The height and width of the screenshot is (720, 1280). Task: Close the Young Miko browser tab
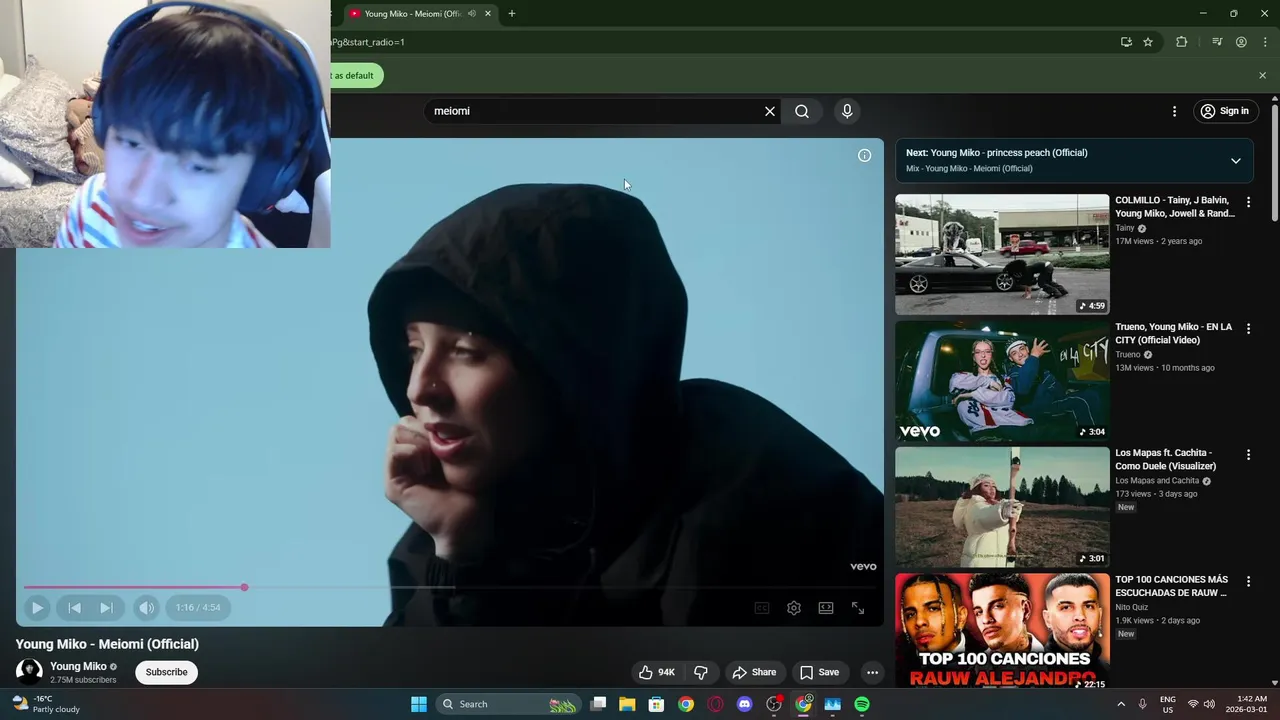point(488,14)
